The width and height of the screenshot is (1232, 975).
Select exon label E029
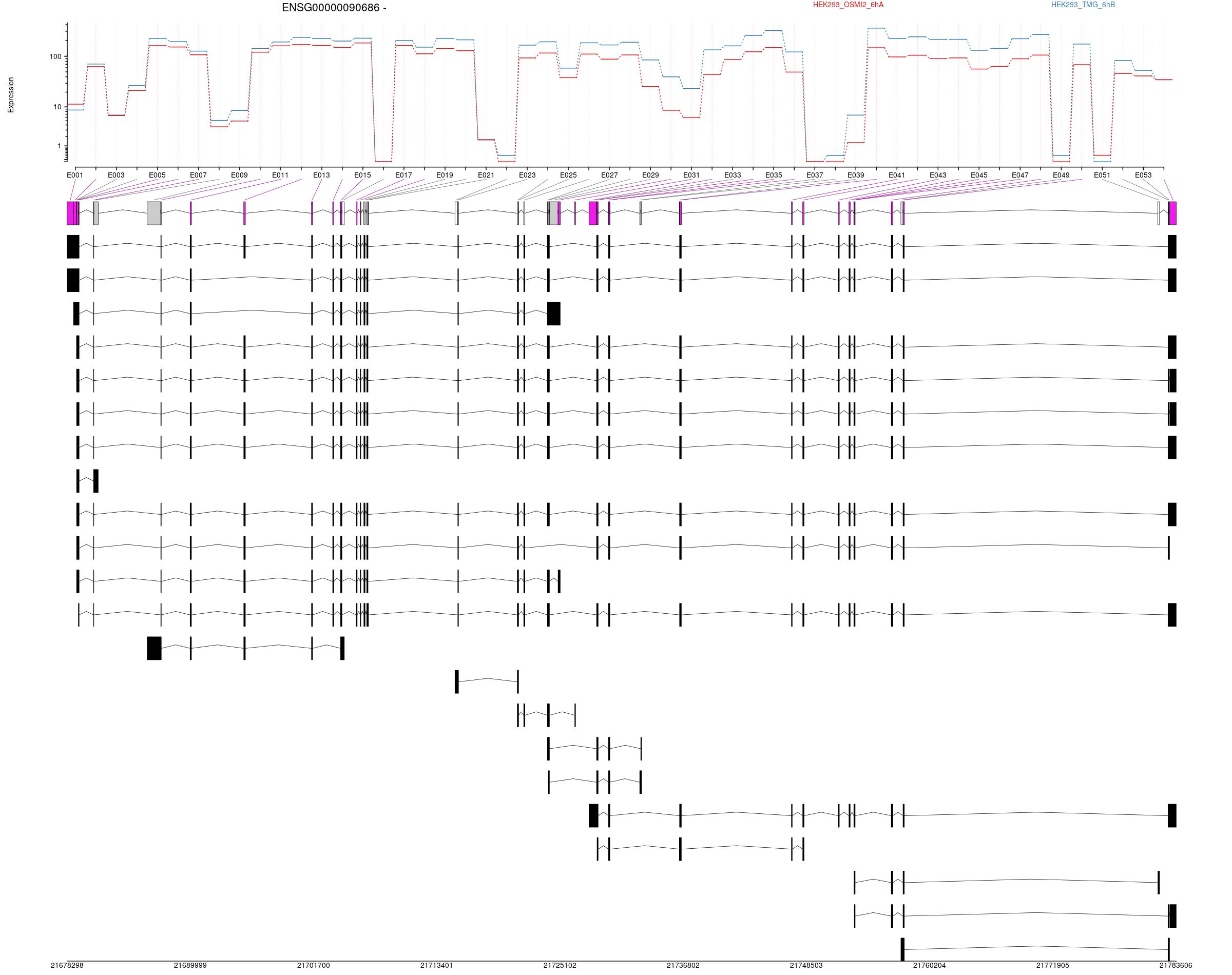[650, 175]
